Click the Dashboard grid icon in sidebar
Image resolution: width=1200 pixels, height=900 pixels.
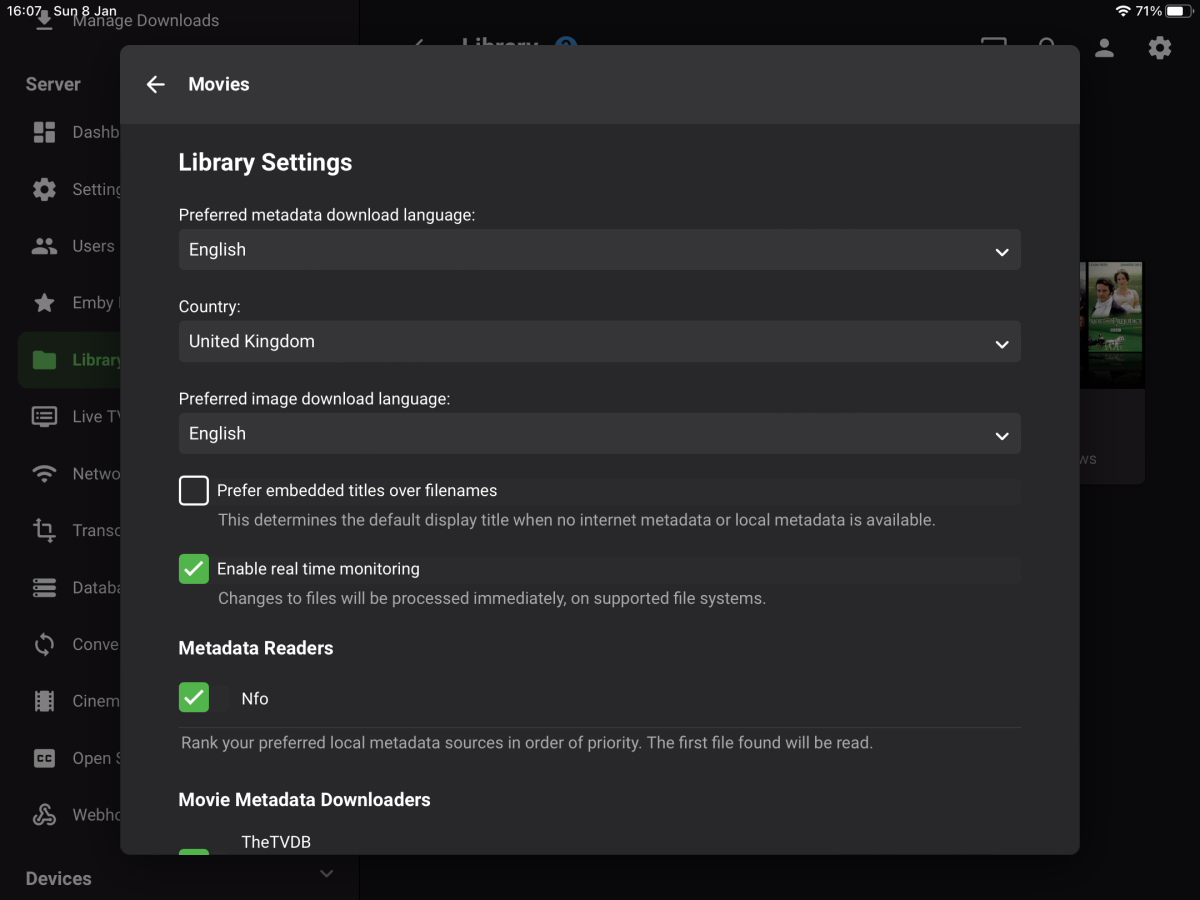click(45, 132)
